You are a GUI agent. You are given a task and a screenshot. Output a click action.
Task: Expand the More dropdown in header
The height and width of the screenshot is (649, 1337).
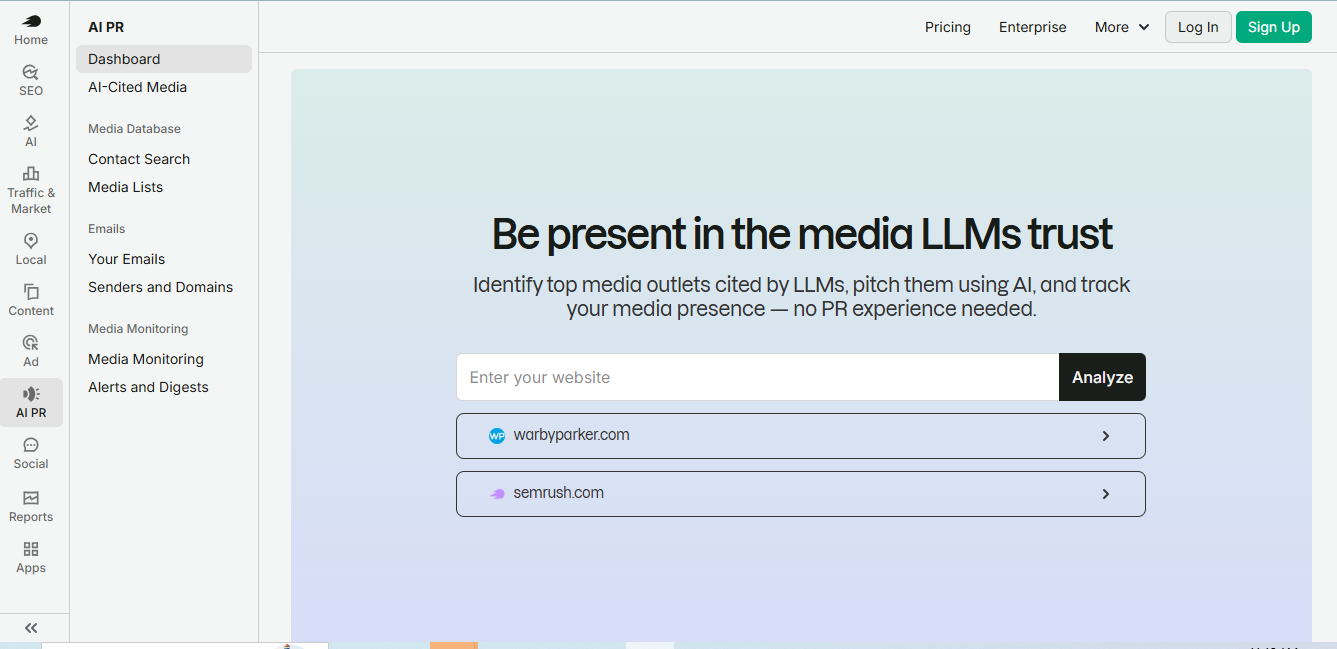tap(1122, 27)
